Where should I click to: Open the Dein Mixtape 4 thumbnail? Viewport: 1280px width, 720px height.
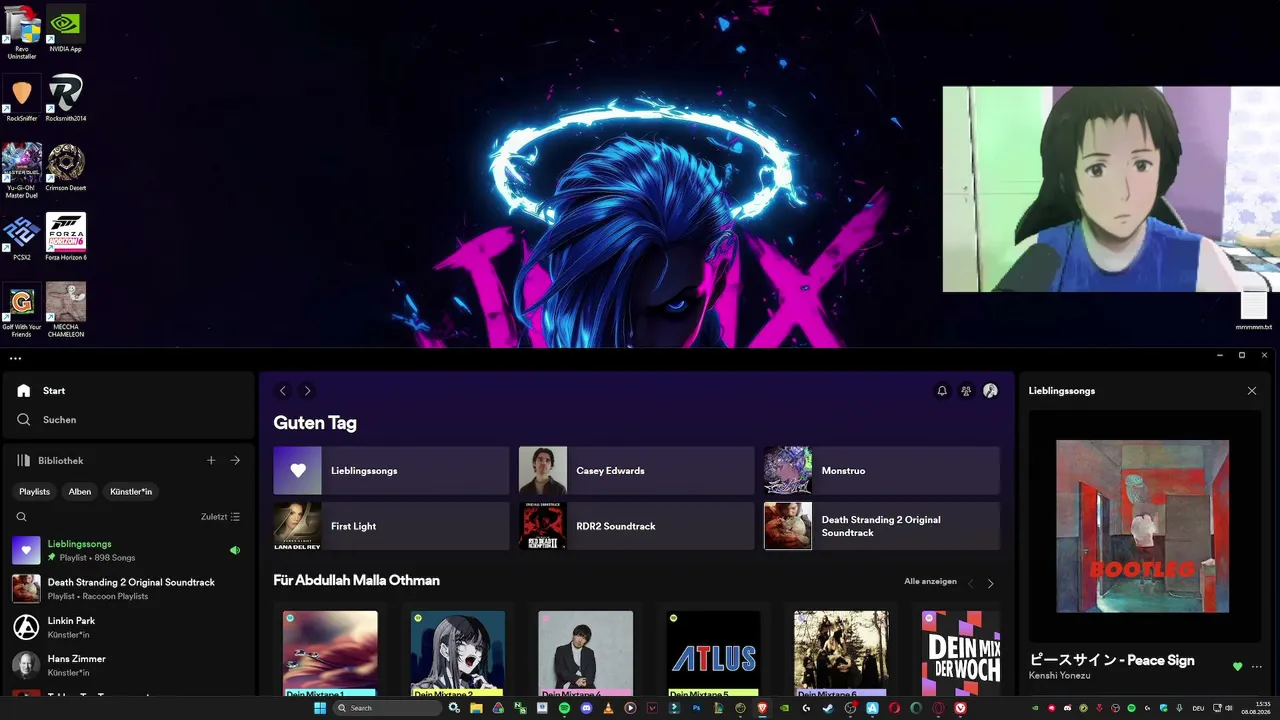pyautogui.click(x=586, y=653)
